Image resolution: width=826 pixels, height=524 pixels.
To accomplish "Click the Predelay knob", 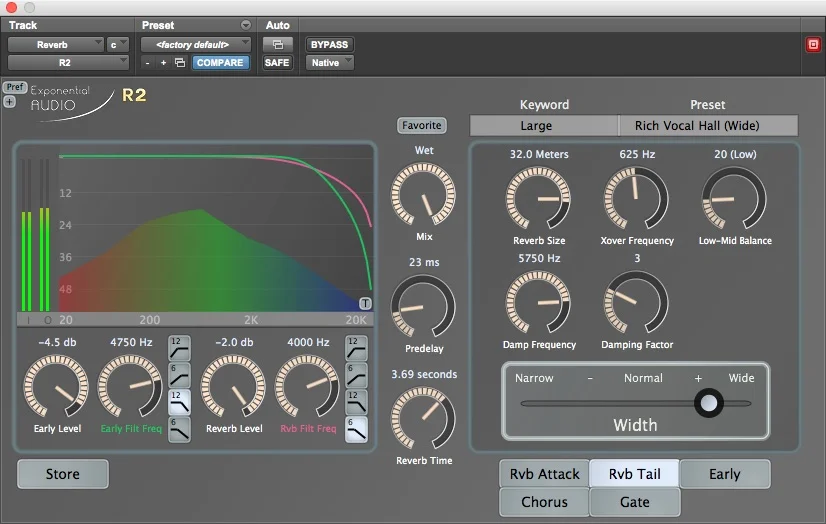I will click(423, 306).
